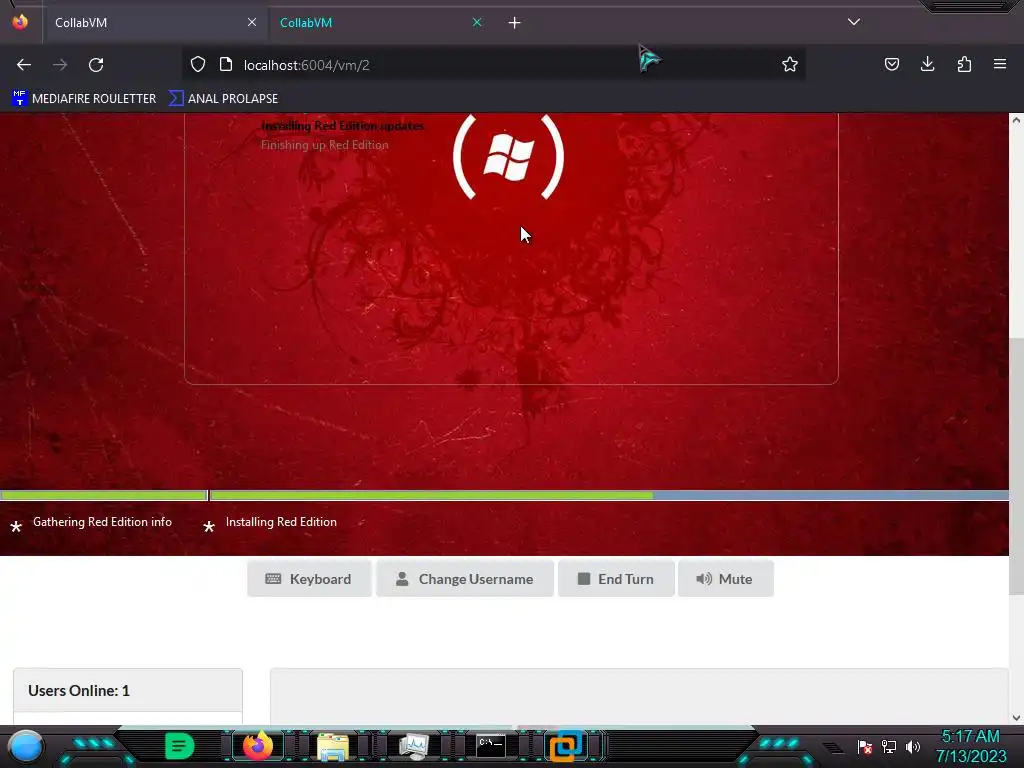Open the Firefox downloads panel
Image resolution: width=1024 pixels, height=768 pixels.
(927, 64)
